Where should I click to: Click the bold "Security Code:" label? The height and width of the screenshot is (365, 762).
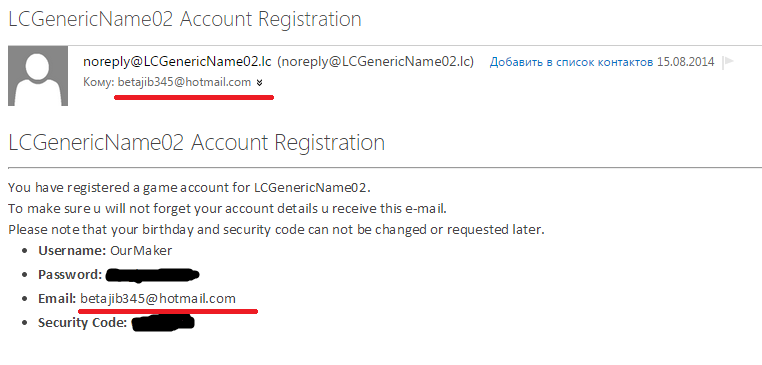point(83,323)
